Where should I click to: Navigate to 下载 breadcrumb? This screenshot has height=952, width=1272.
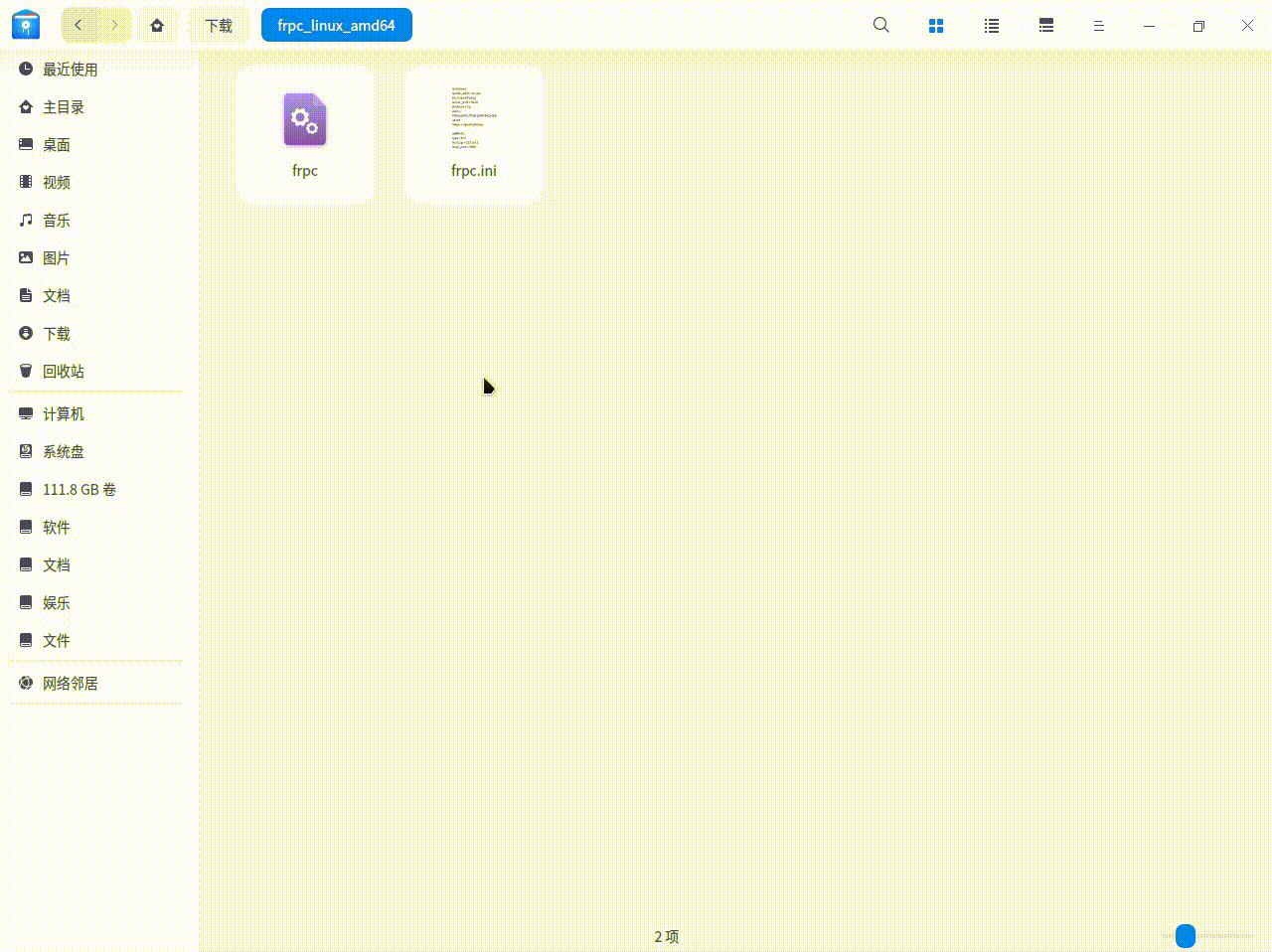coord(219,26)
